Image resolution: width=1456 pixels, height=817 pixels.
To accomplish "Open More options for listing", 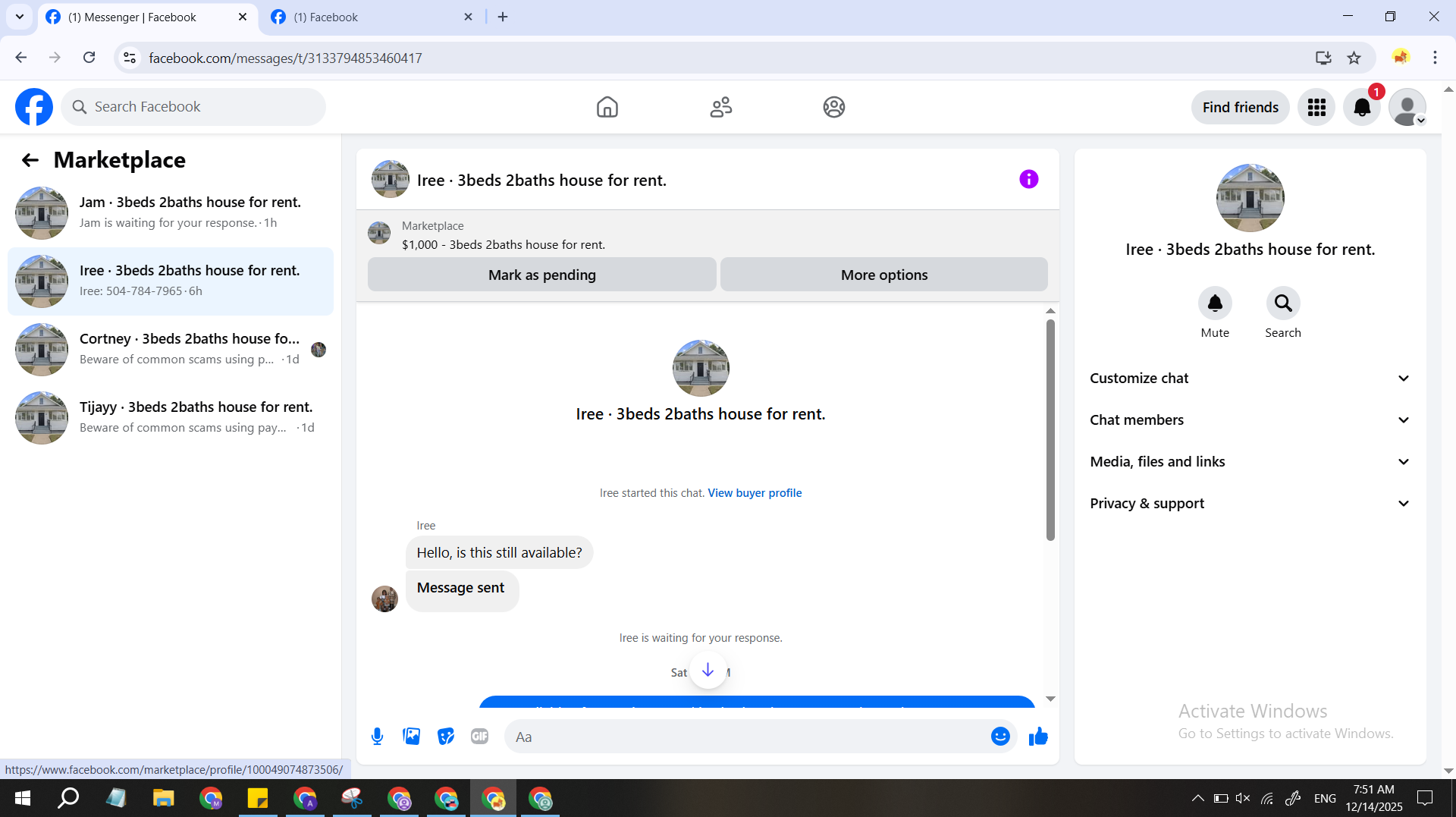I will pyautogui.click(x=884, y=275).
